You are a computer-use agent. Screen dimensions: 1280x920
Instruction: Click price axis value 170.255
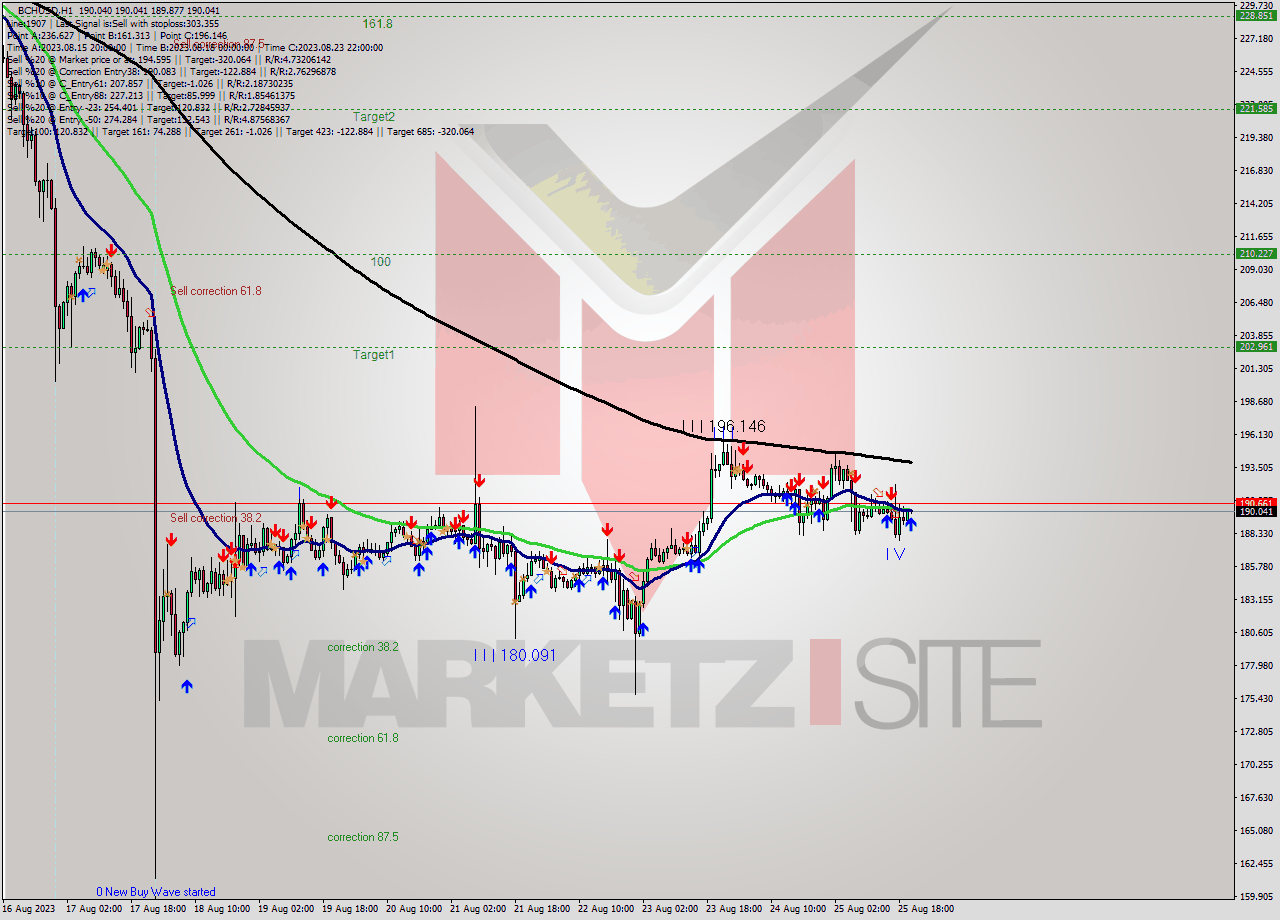pyautogui.click(x=1256, y=765)
